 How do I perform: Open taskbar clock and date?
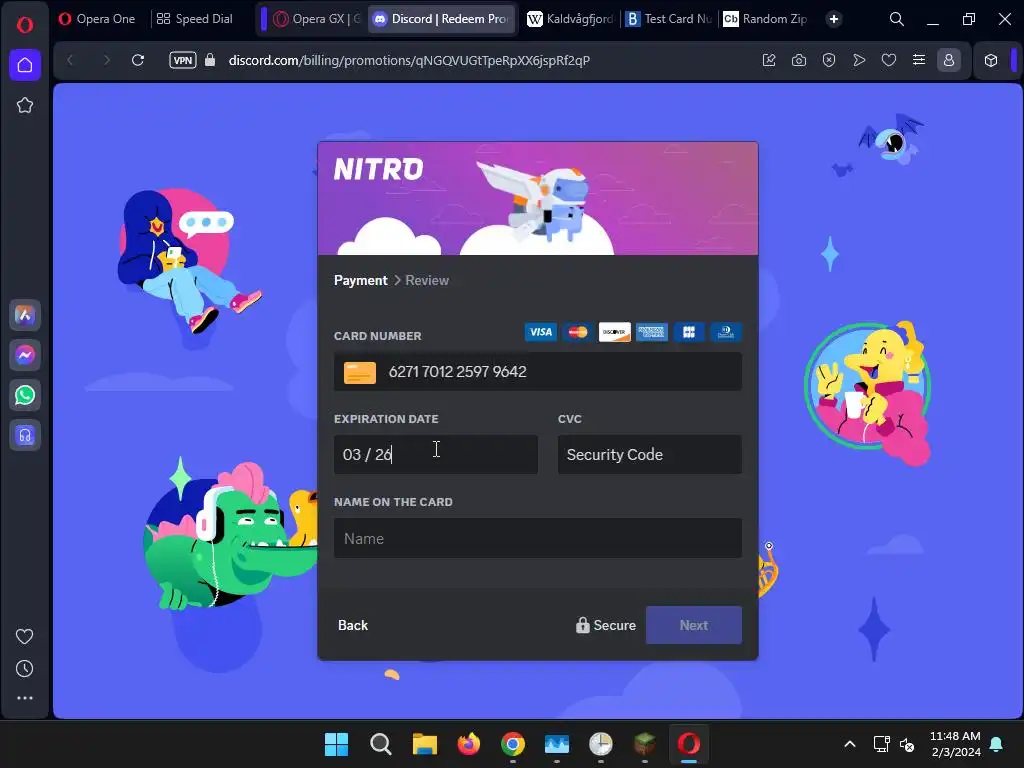[x=955, y=744]
